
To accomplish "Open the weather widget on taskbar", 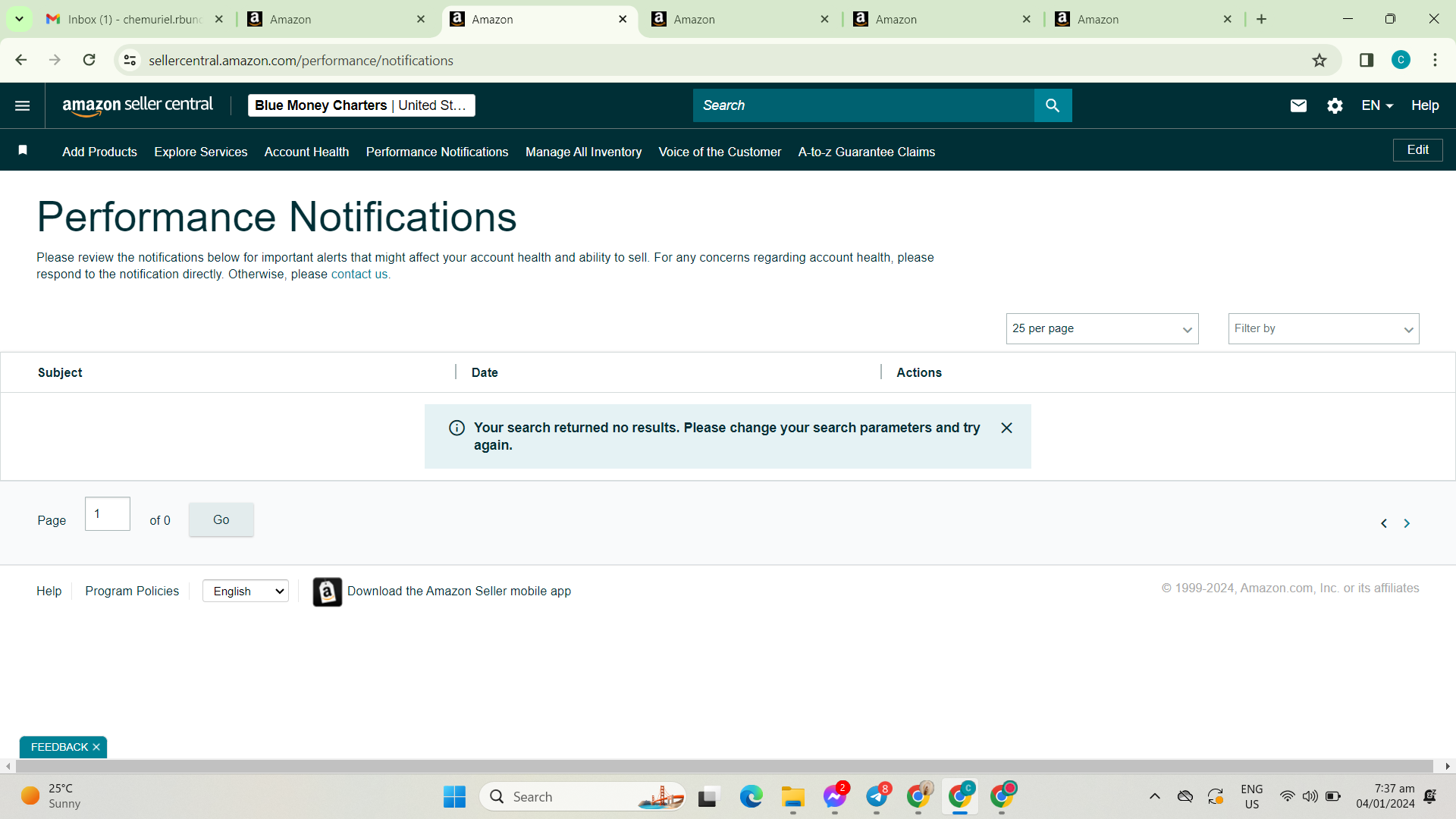I will click(x=52, y=796).
